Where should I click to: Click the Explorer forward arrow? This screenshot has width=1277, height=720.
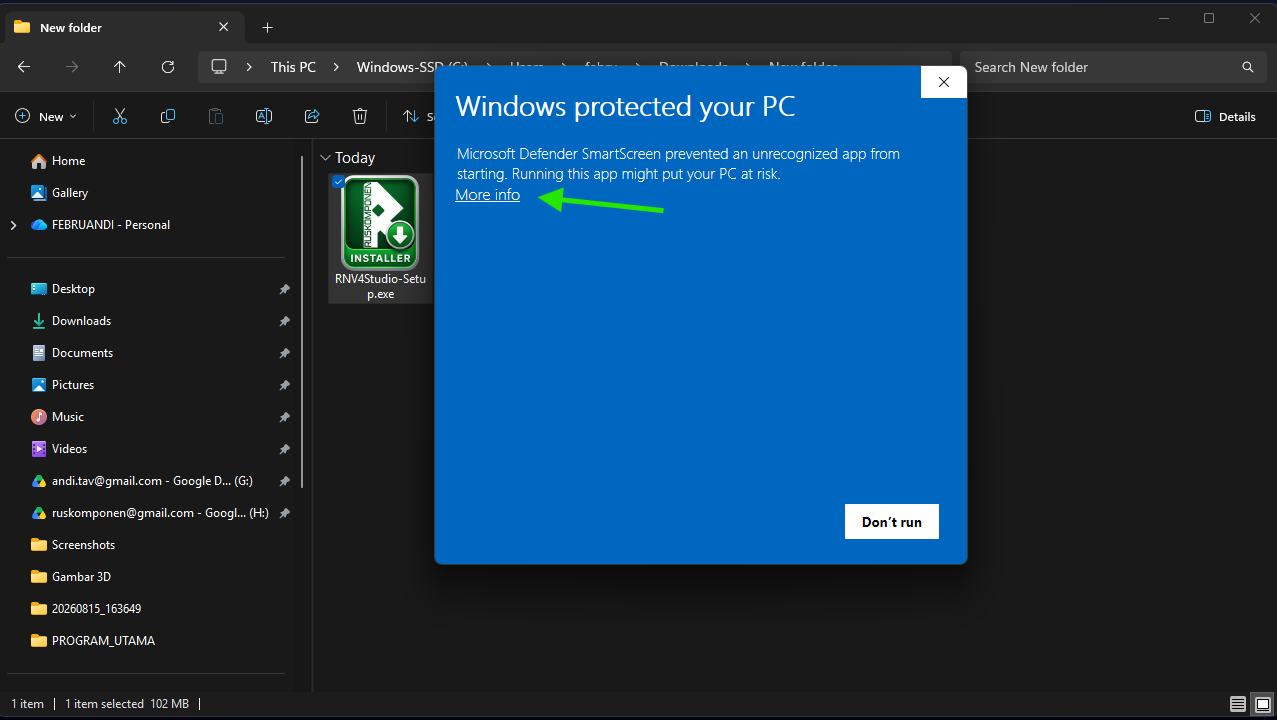pyautogui.click(x=72, y=67)
